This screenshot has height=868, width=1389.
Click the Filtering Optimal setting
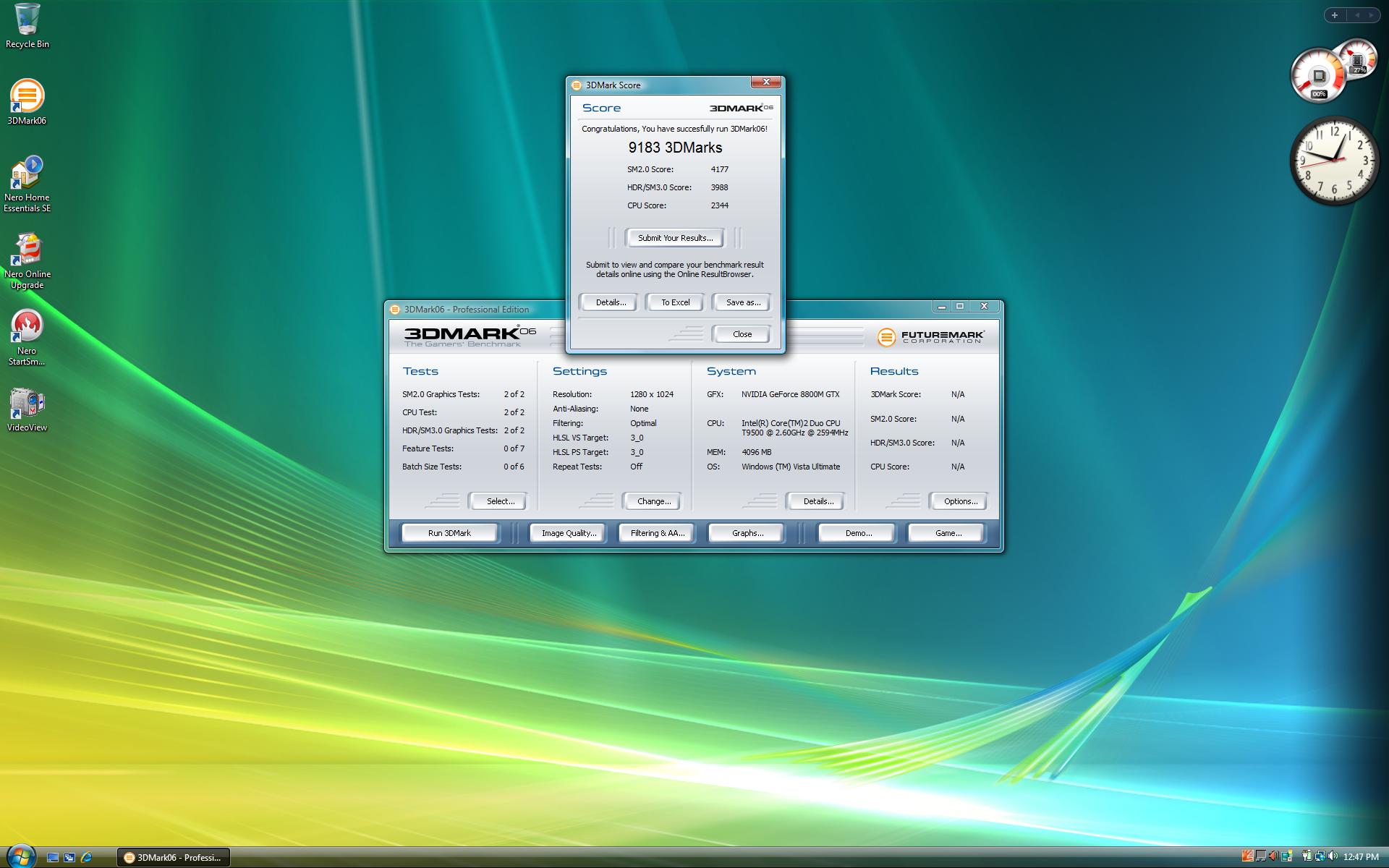pos(604,423)
